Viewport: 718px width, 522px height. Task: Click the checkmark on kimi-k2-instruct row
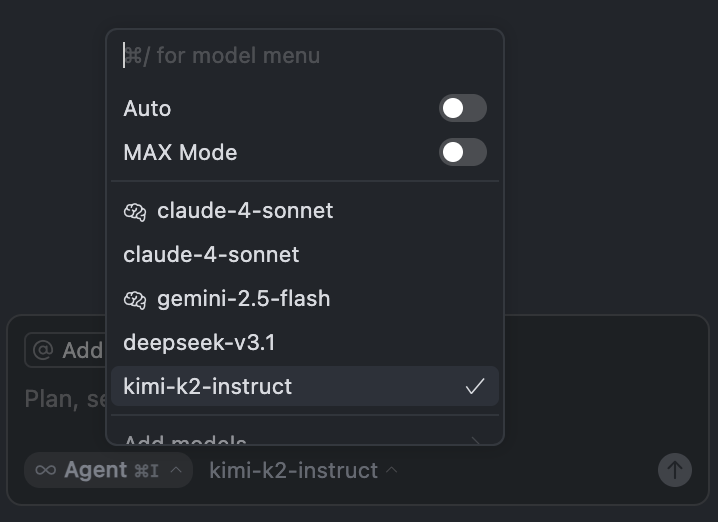(x=475, y=386)
